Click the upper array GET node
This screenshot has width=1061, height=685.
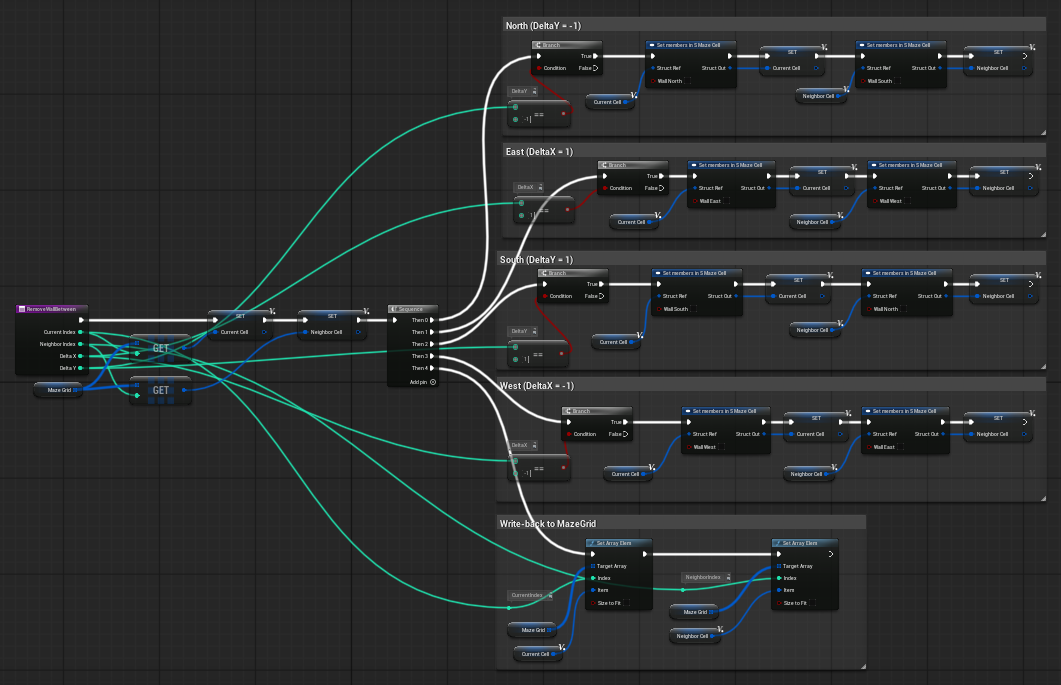coord(160,348)
